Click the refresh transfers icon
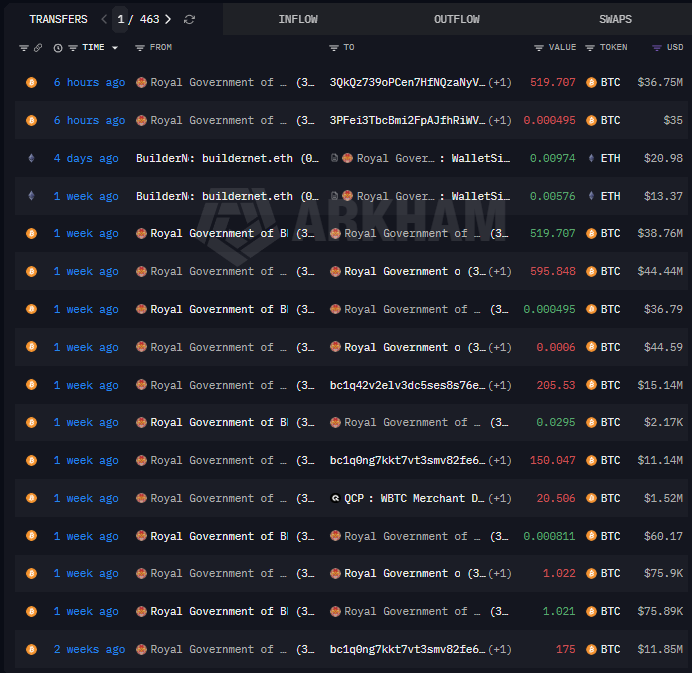692x673 pixels. click(190, 19)
